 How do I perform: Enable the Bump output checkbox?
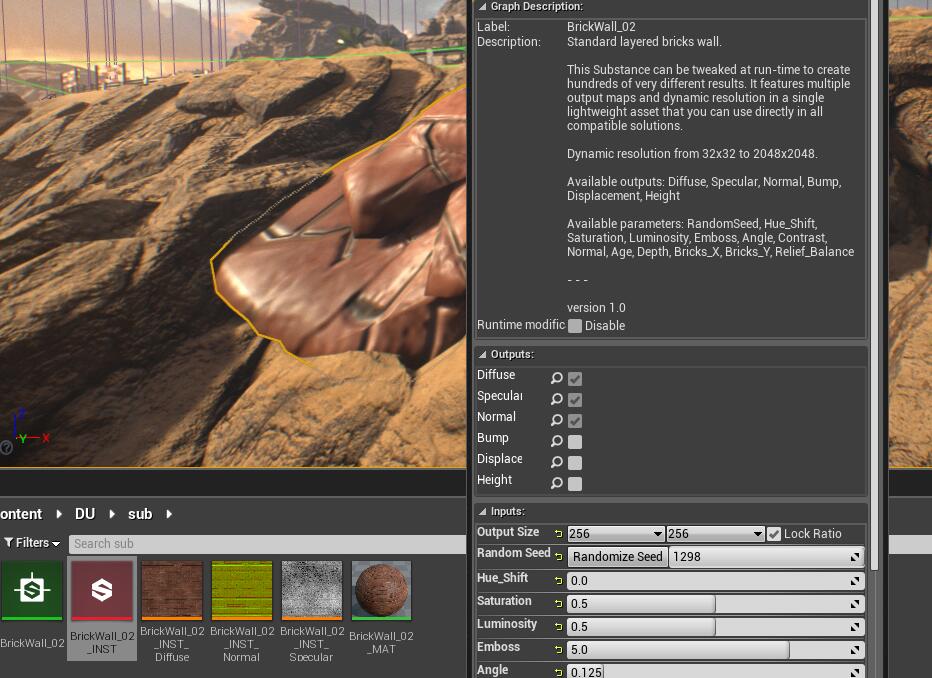coord(575,442)
